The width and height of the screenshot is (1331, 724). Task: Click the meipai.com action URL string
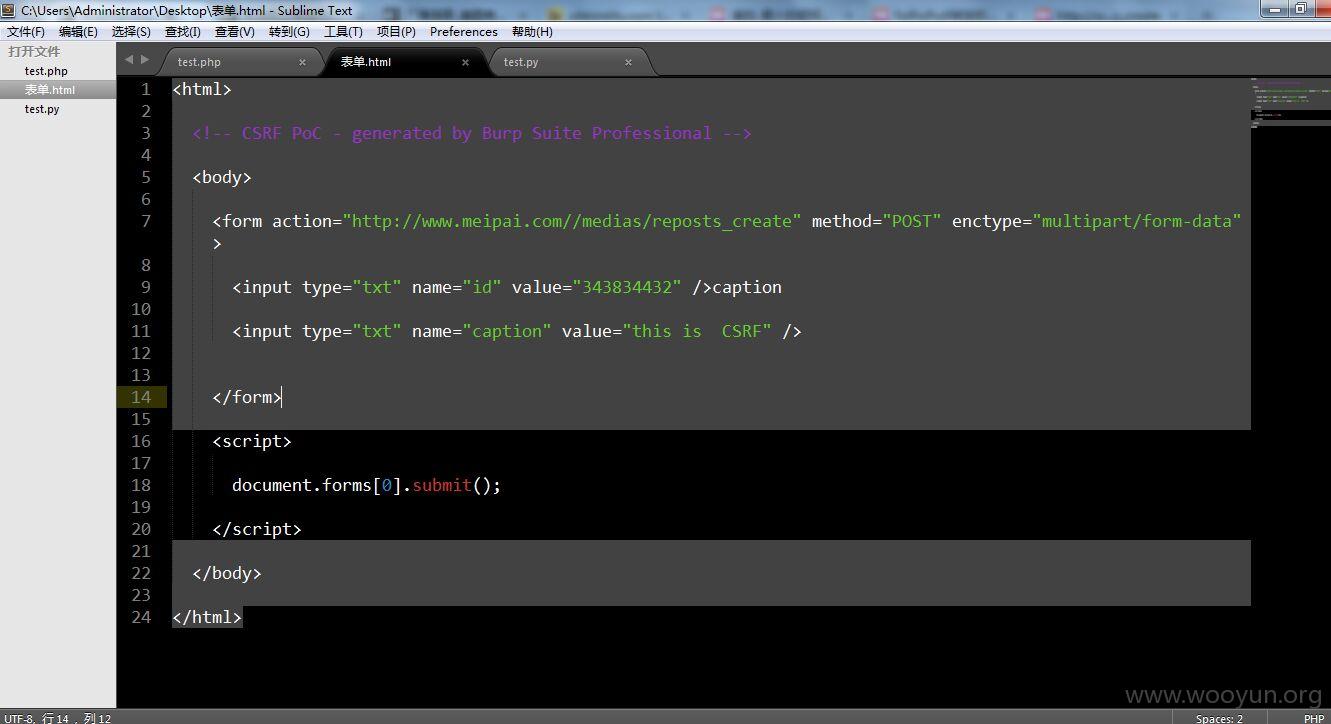572,221
